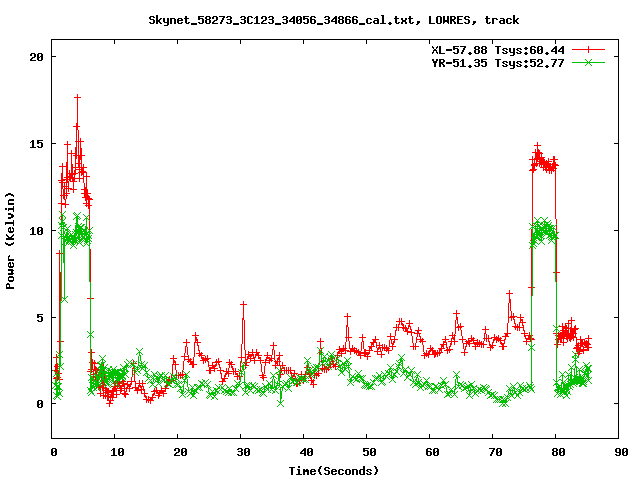Click the x-axis tick label 70
Viewport: 640px width, 480px height.
(x=495, y=452)
